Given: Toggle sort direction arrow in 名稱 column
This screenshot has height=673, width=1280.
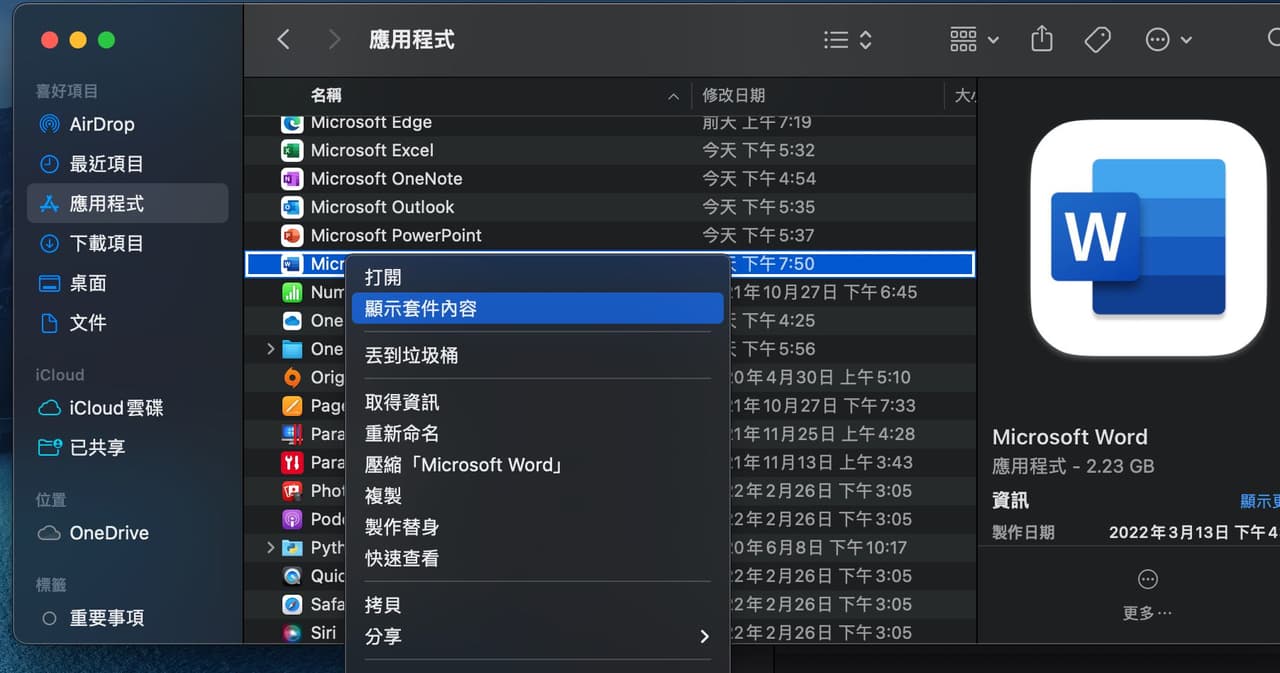Looking at the screenshot, I should coord(673,96).
